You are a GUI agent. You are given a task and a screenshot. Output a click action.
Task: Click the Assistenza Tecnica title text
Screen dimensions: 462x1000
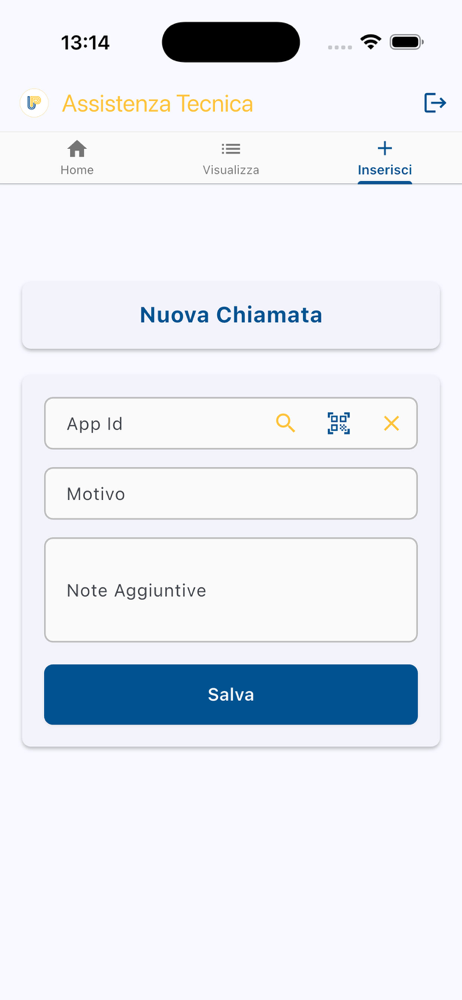pos(158,103)
